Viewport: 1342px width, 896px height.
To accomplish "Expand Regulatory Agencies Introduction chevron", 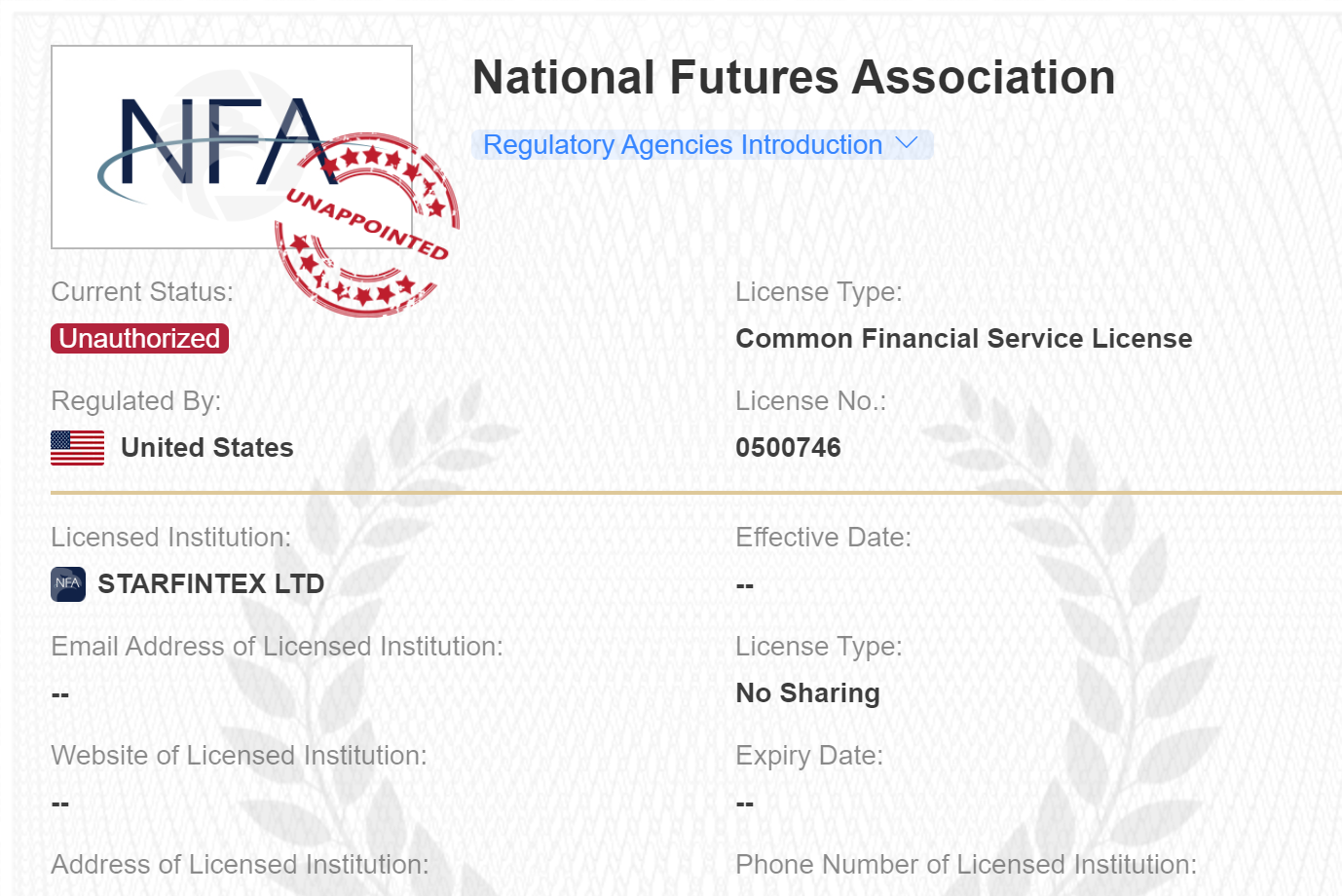I will [907, 144].
